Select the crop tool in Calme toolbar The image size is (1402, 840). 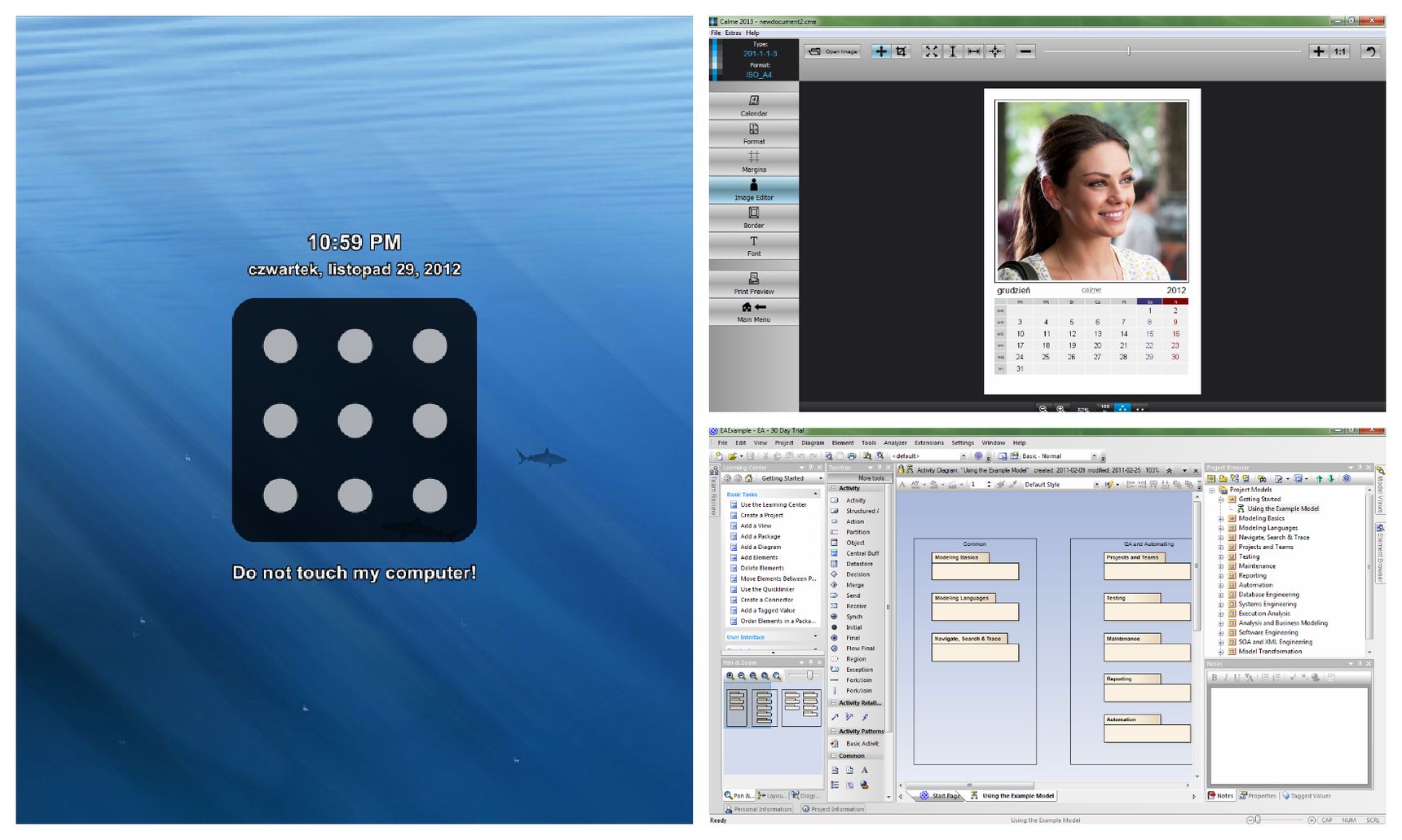(x=901, y=51)
